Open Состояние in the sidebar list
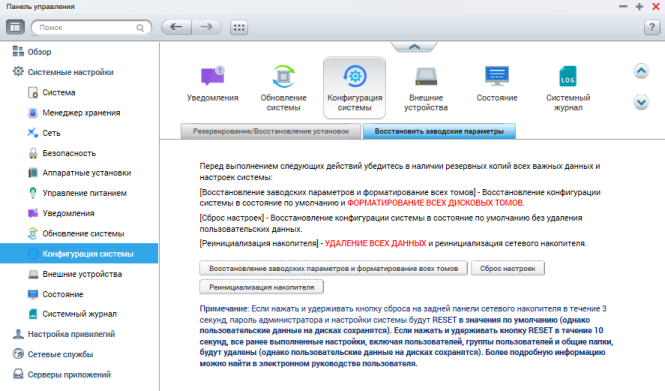The width and height of the screenshot is (665, 391). pos(63,294)
